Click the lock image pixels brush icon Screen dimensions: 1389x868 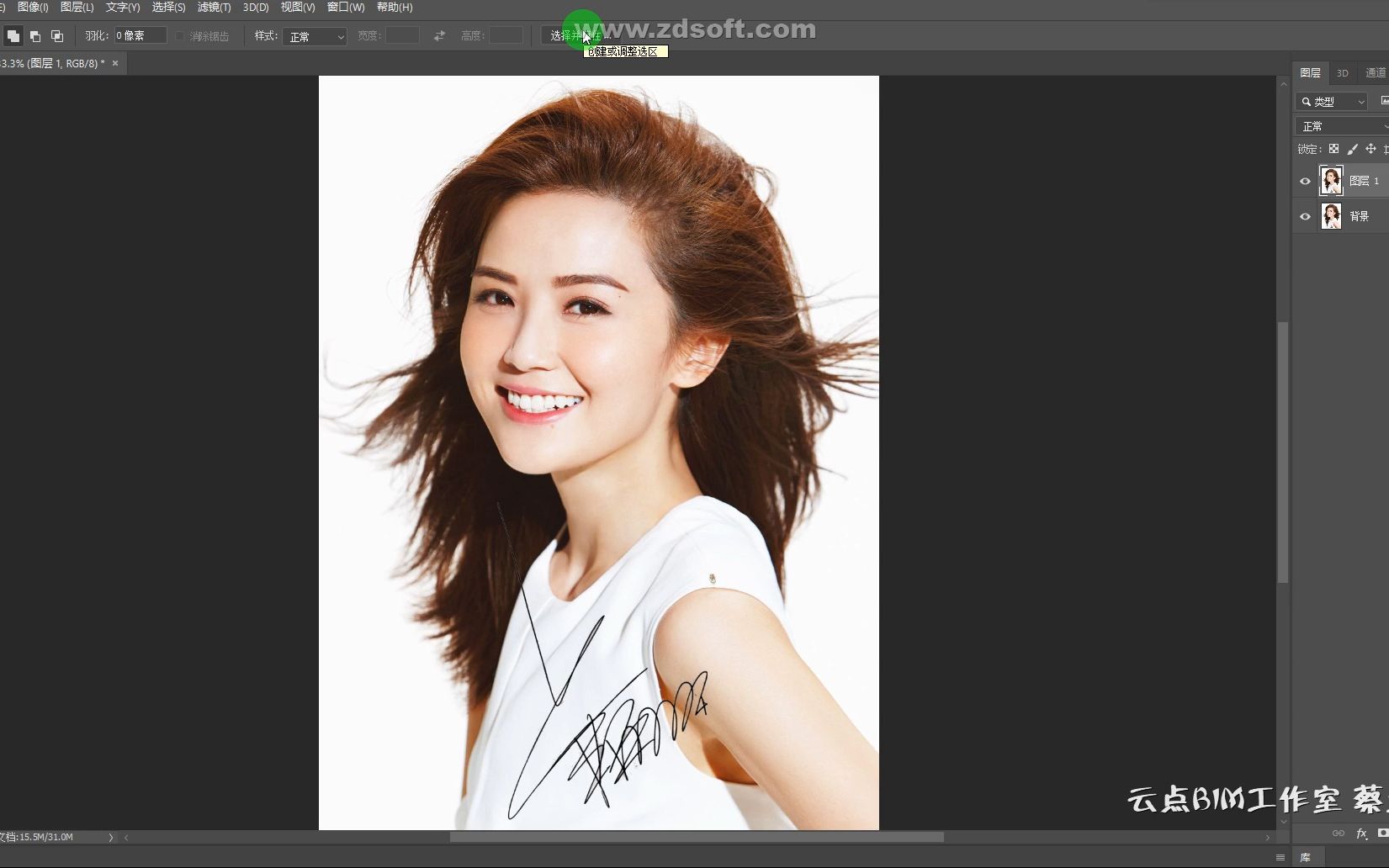point(1353,149)
